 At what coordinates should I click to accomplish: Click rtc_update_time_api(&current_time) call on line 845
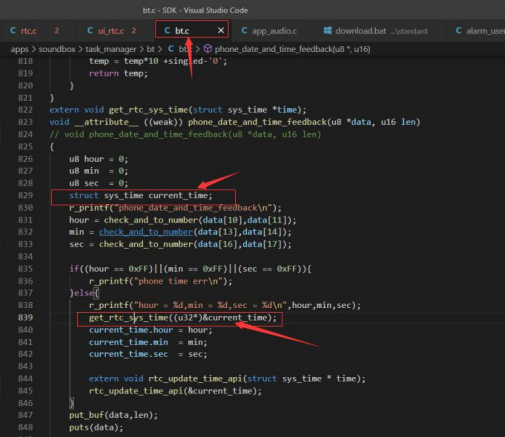176,391
